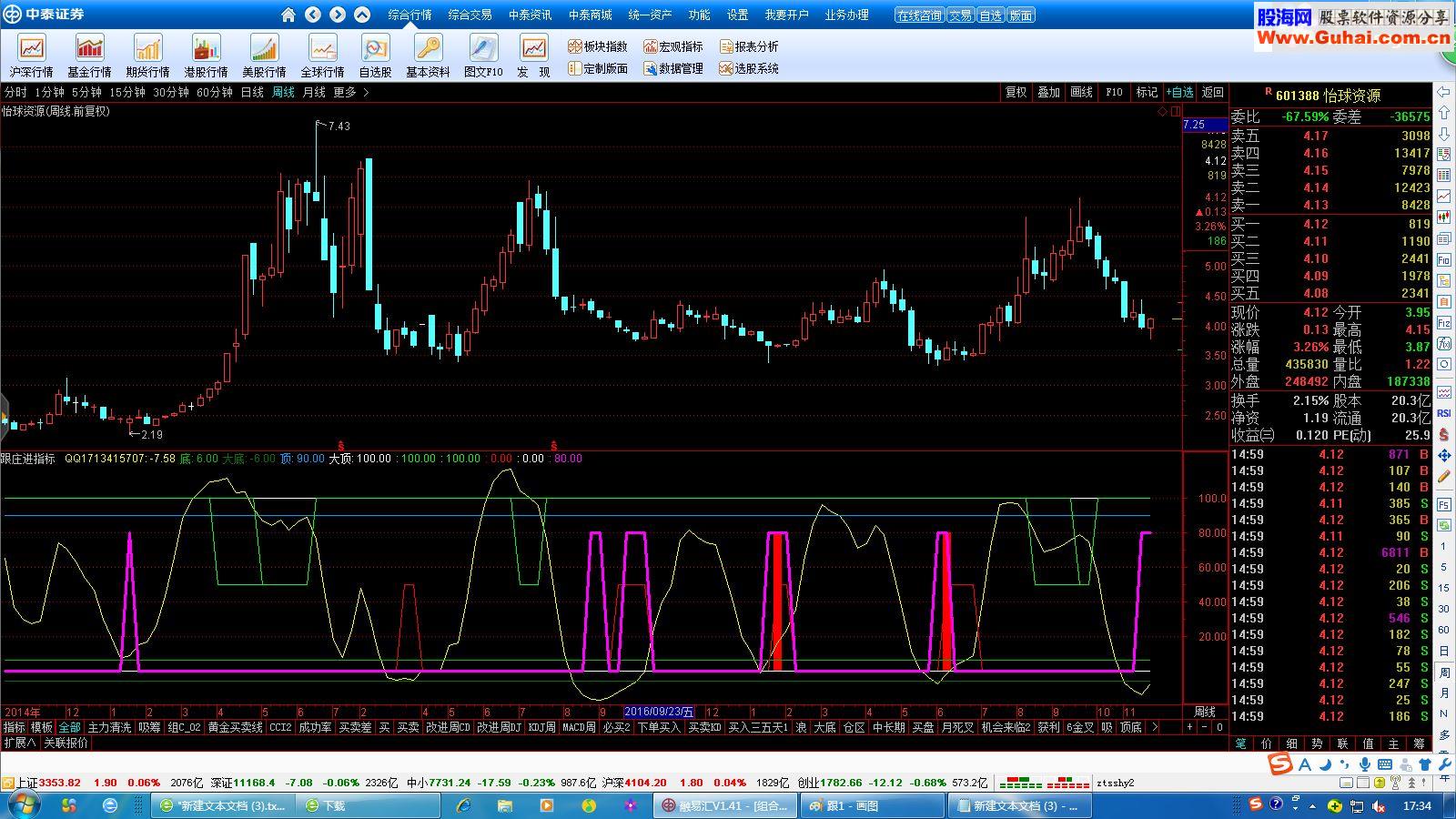Open the 综合交易 menu
This screenshot has width=1456, height=819.
[470, 15]
